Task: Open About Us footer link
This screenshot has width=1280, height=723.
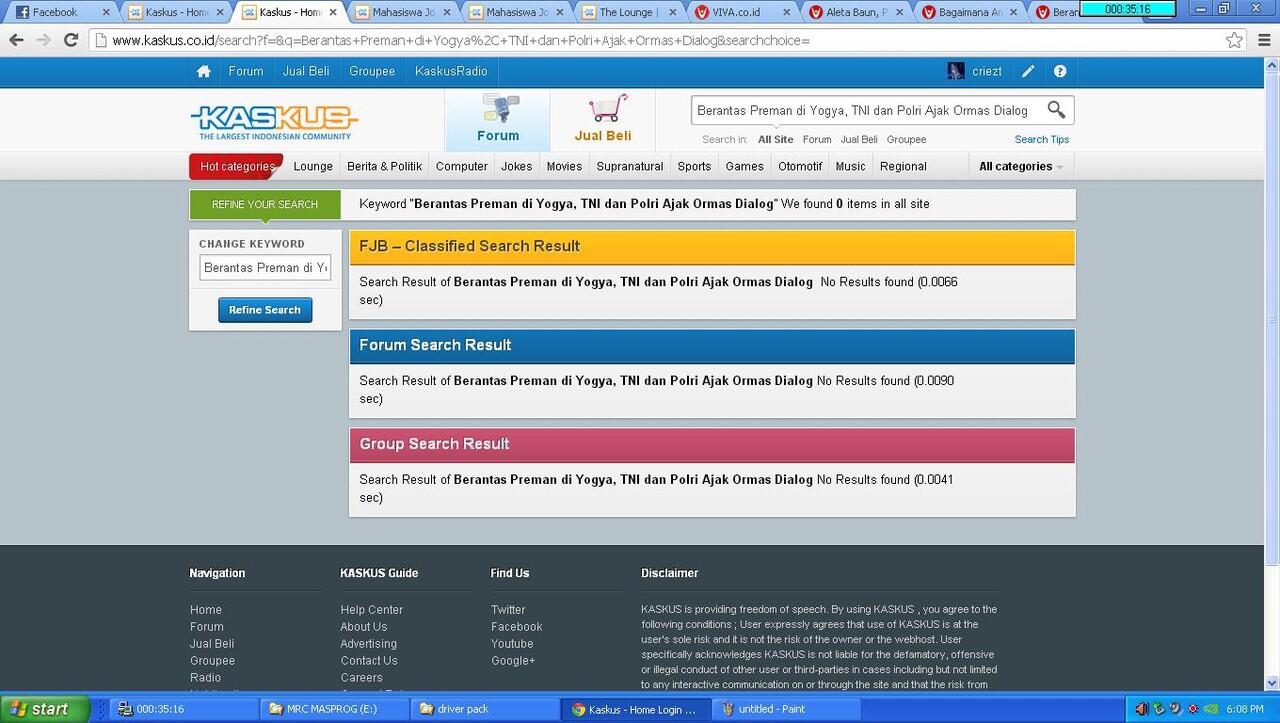Action: (363, 627)
